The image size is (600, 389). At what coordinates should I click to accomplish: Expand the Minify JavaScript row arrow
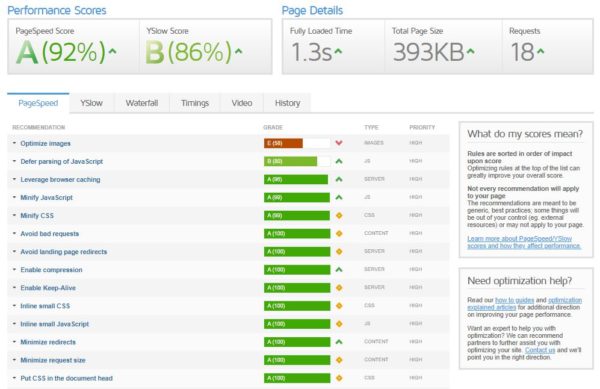[x=14, y=197]
